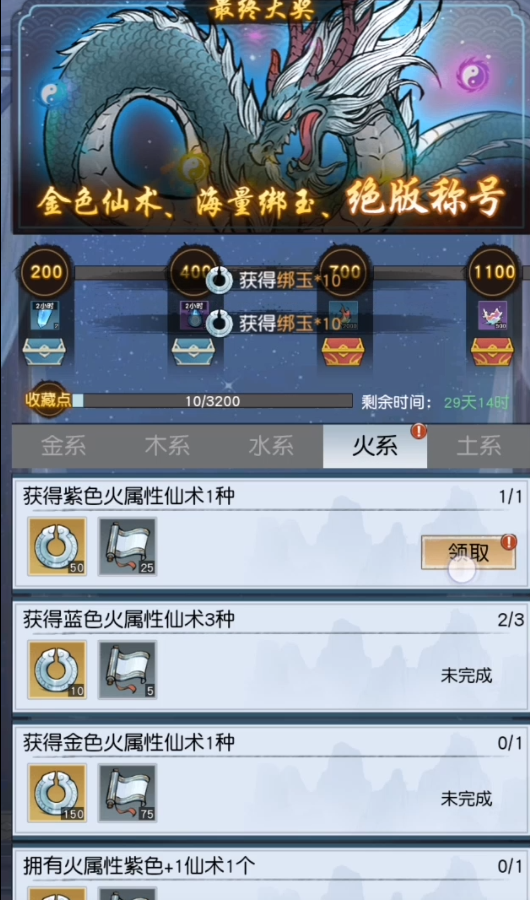Open the red chest under 700 milestone
Image resolution: width=530 pixels, height=900 pixels.
[343, 351]
